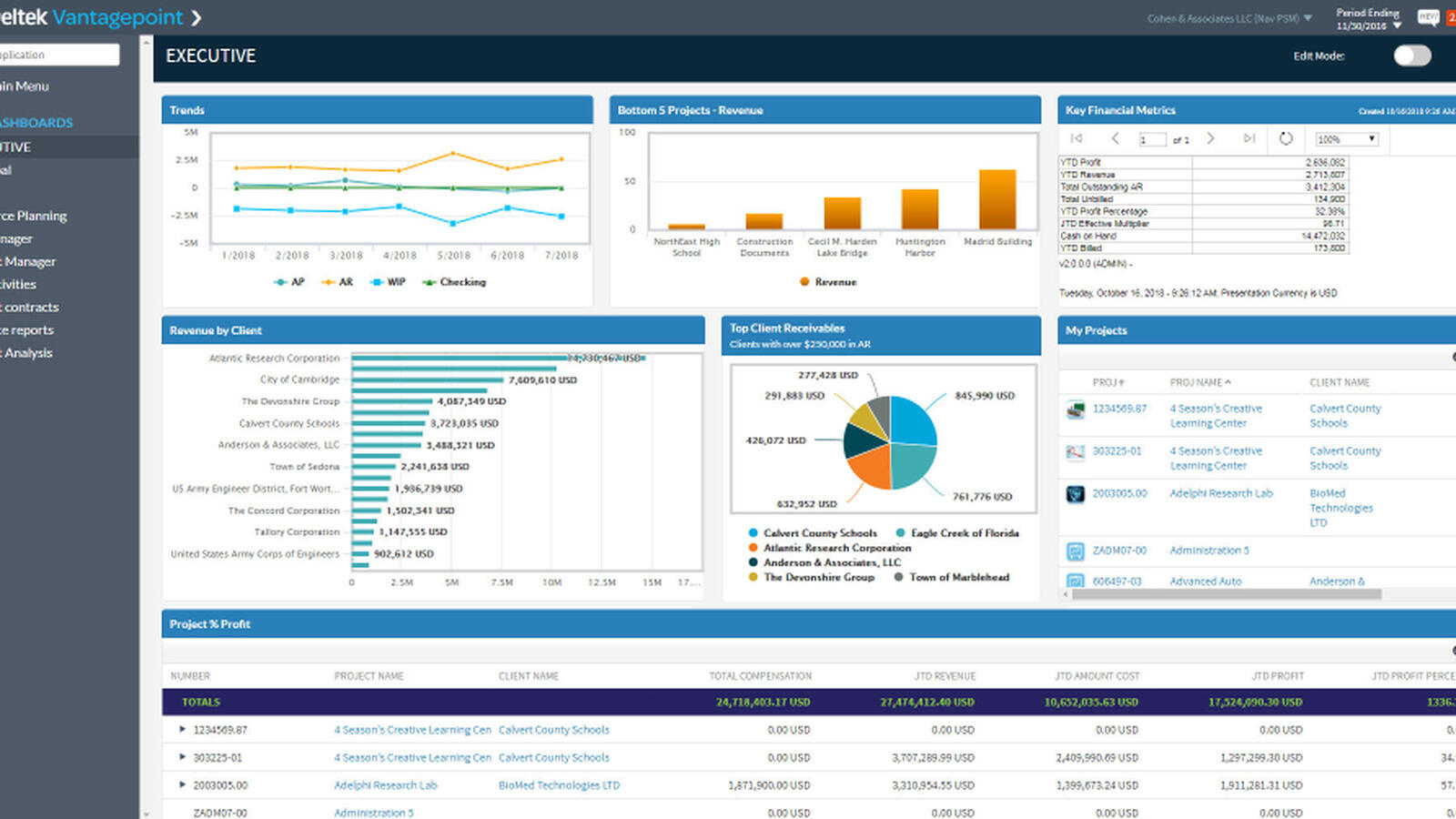Screen dimensions: 1456x819
Task: Open Adelphi Research Lab in Project % Profit table
Action: (x=385, y=785)
